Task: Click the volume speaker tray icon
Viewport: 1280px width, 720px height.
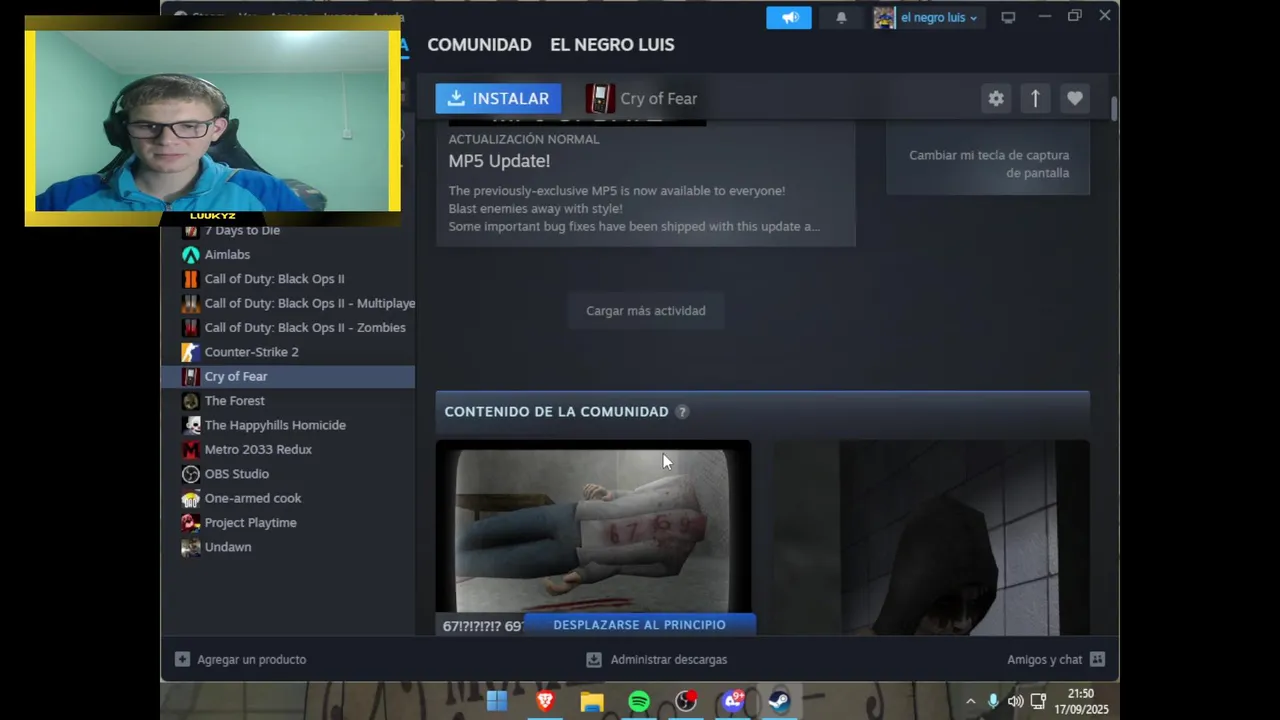Action: coord(1016,702)
